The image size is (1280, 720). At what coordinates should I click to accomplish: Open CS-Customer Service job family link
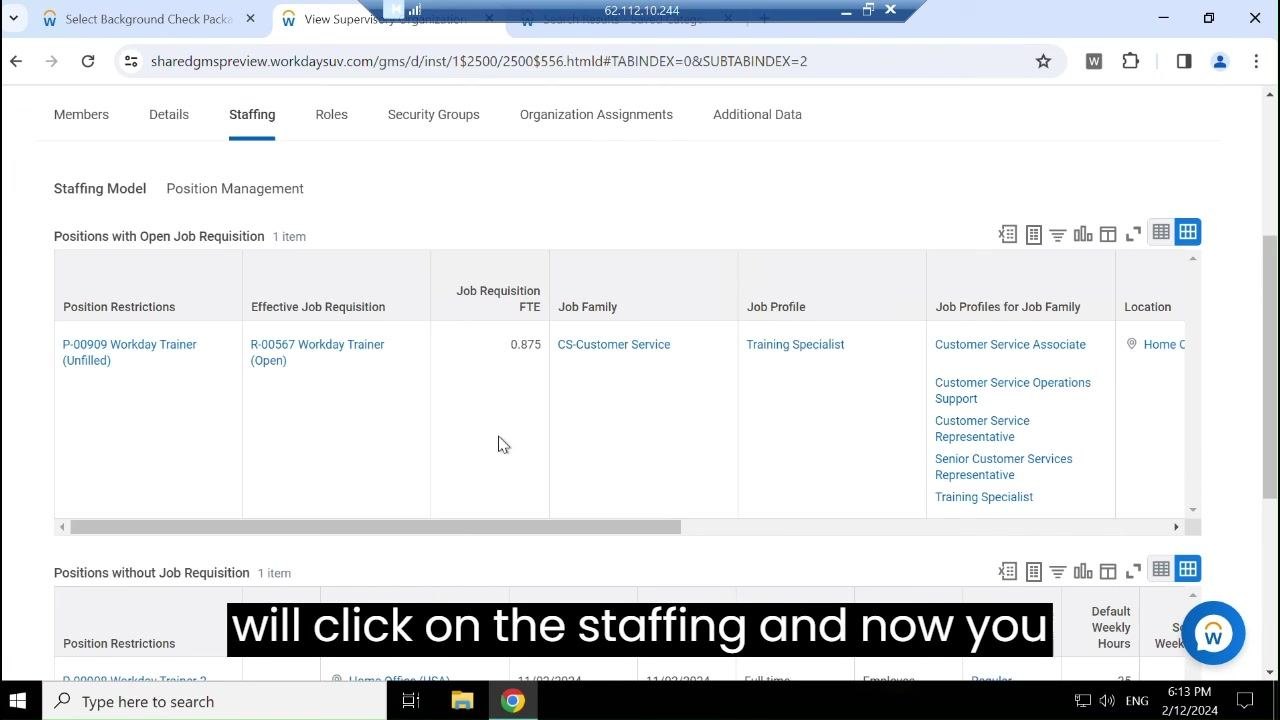[x=614, y=344]
